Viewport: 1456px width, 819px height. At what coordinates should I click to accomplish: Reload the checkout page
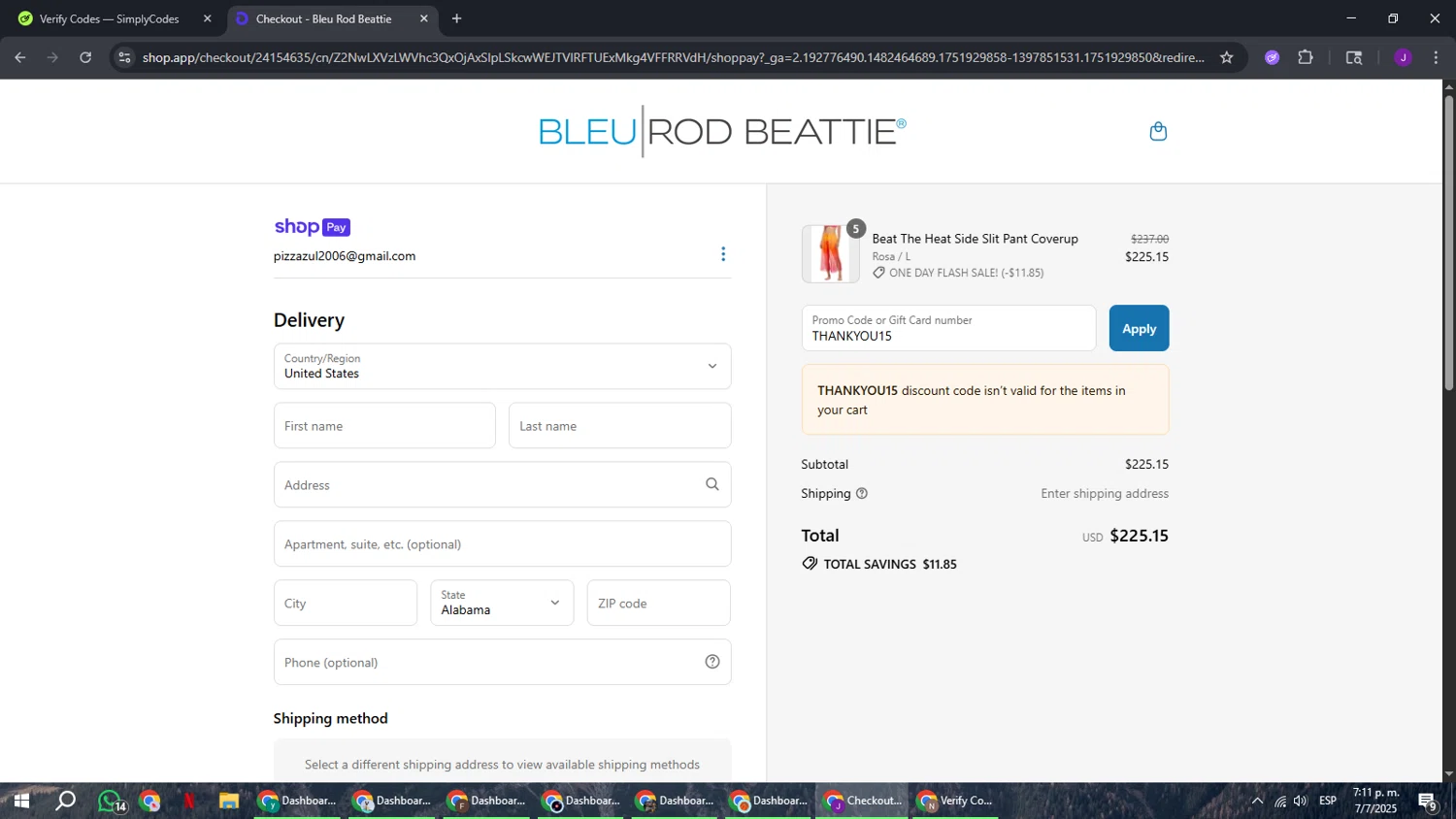85,57
